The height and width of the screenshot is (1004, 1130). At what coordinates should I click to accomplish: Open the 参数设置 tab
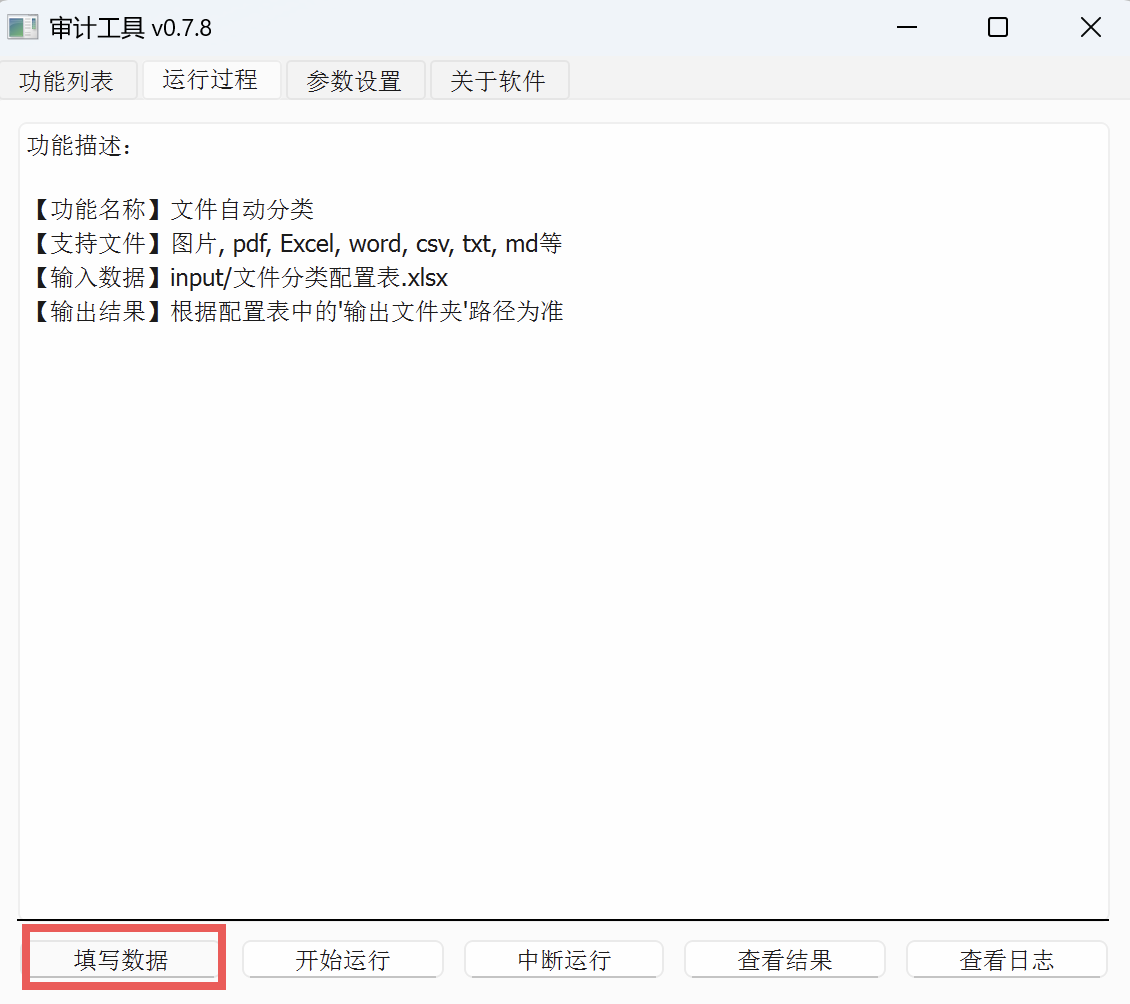(x=355, y=81)
